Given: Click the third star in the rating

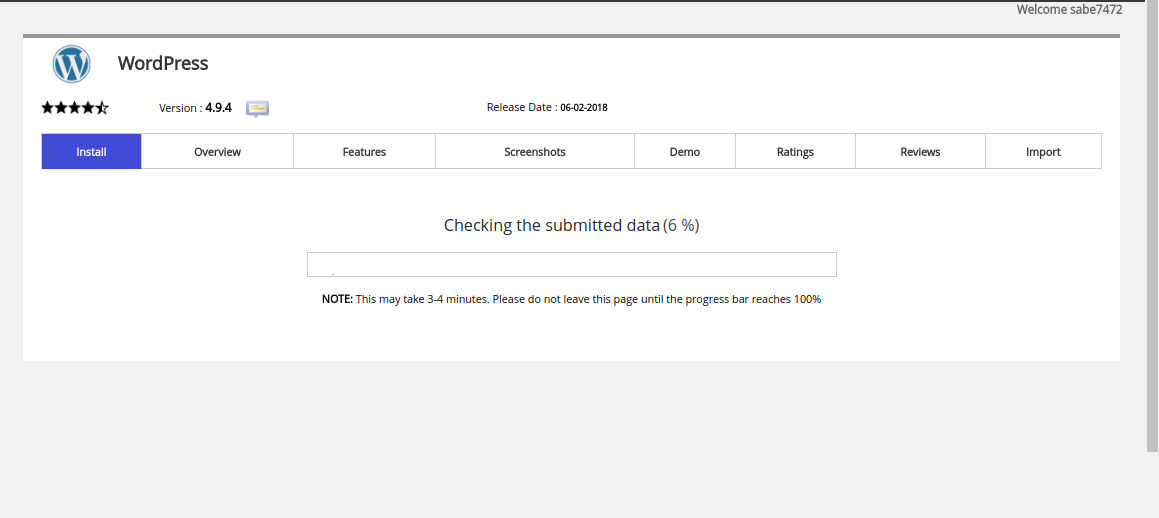Looking at the screenshot, I should [75, 108].
